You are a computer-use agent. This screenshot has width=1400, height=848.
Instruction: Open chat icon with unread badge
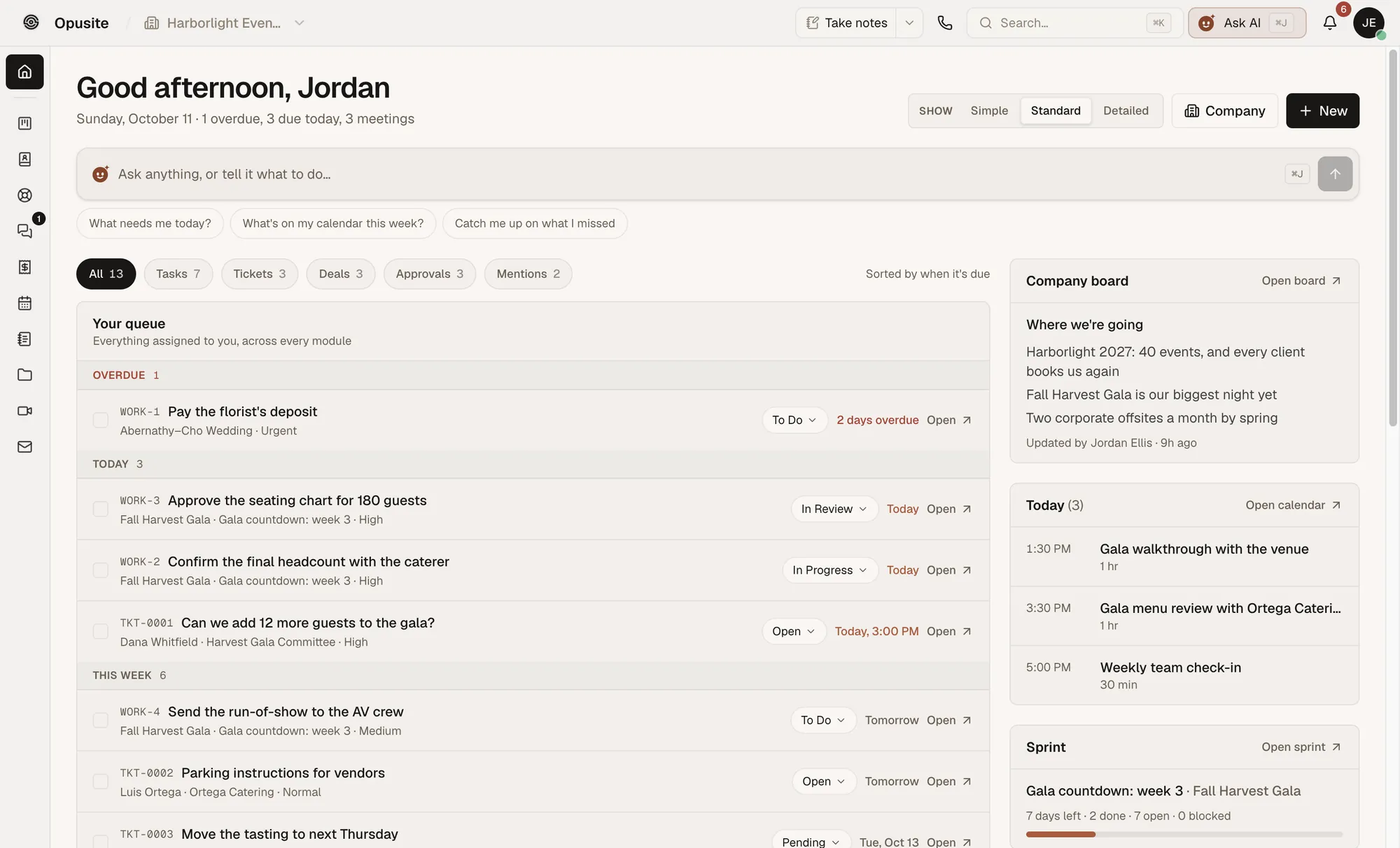click(24, 231)
